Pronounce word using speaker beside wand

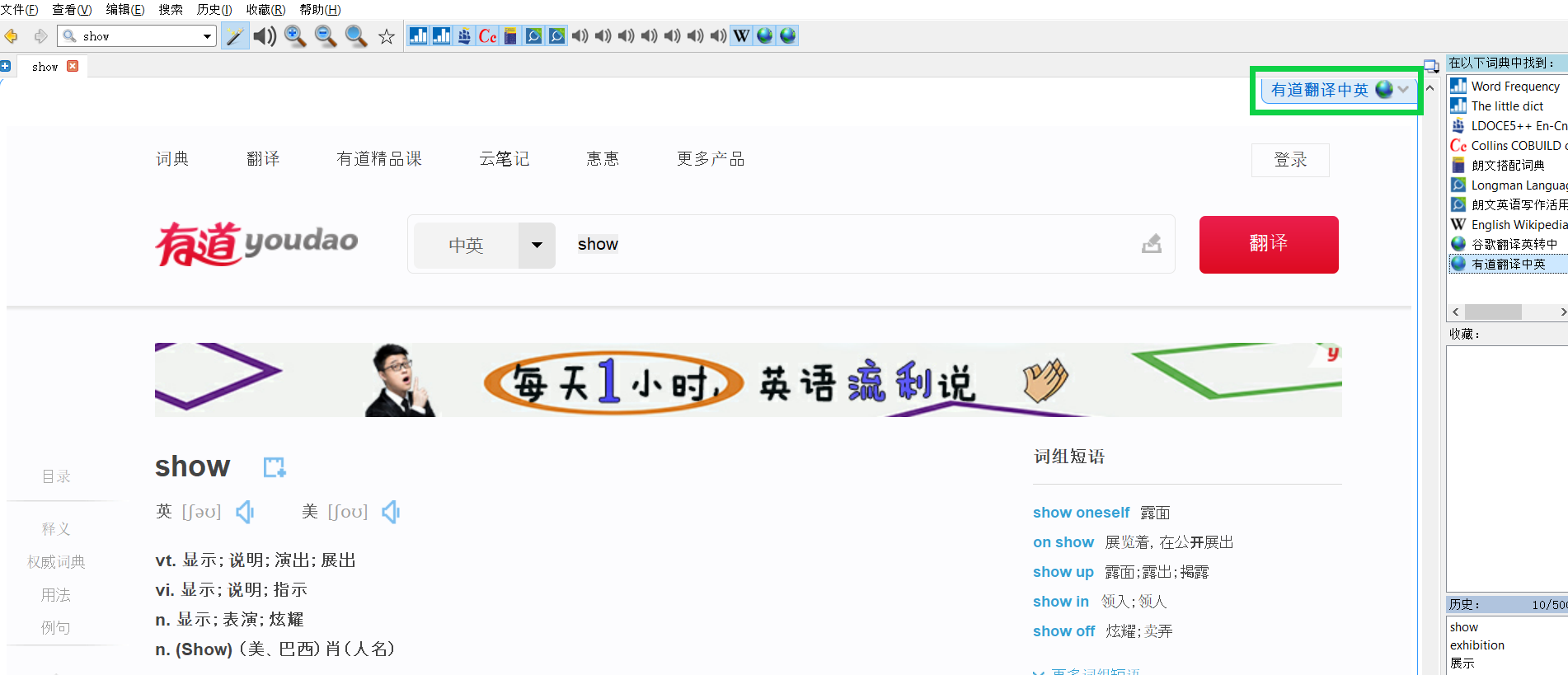[x=265, y=36]
